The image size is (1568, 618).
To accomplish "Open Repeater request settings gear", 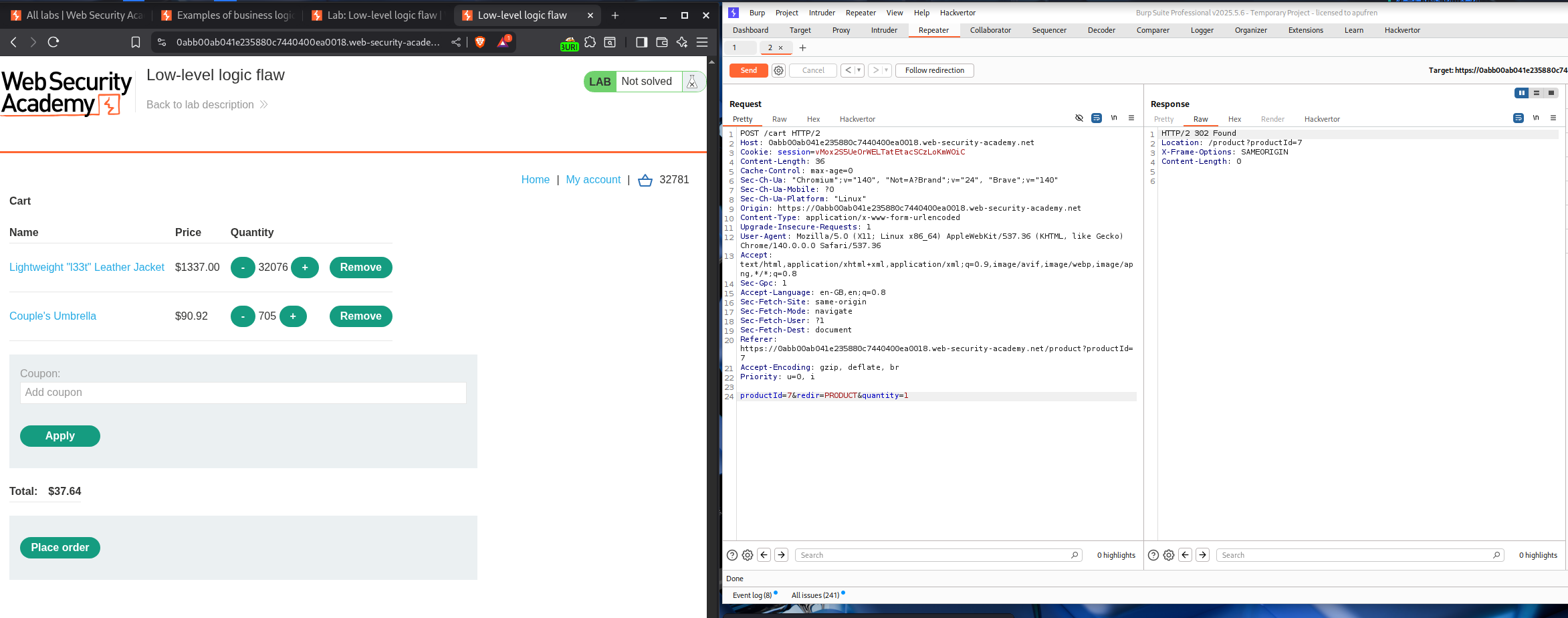I will click(778, 70).
